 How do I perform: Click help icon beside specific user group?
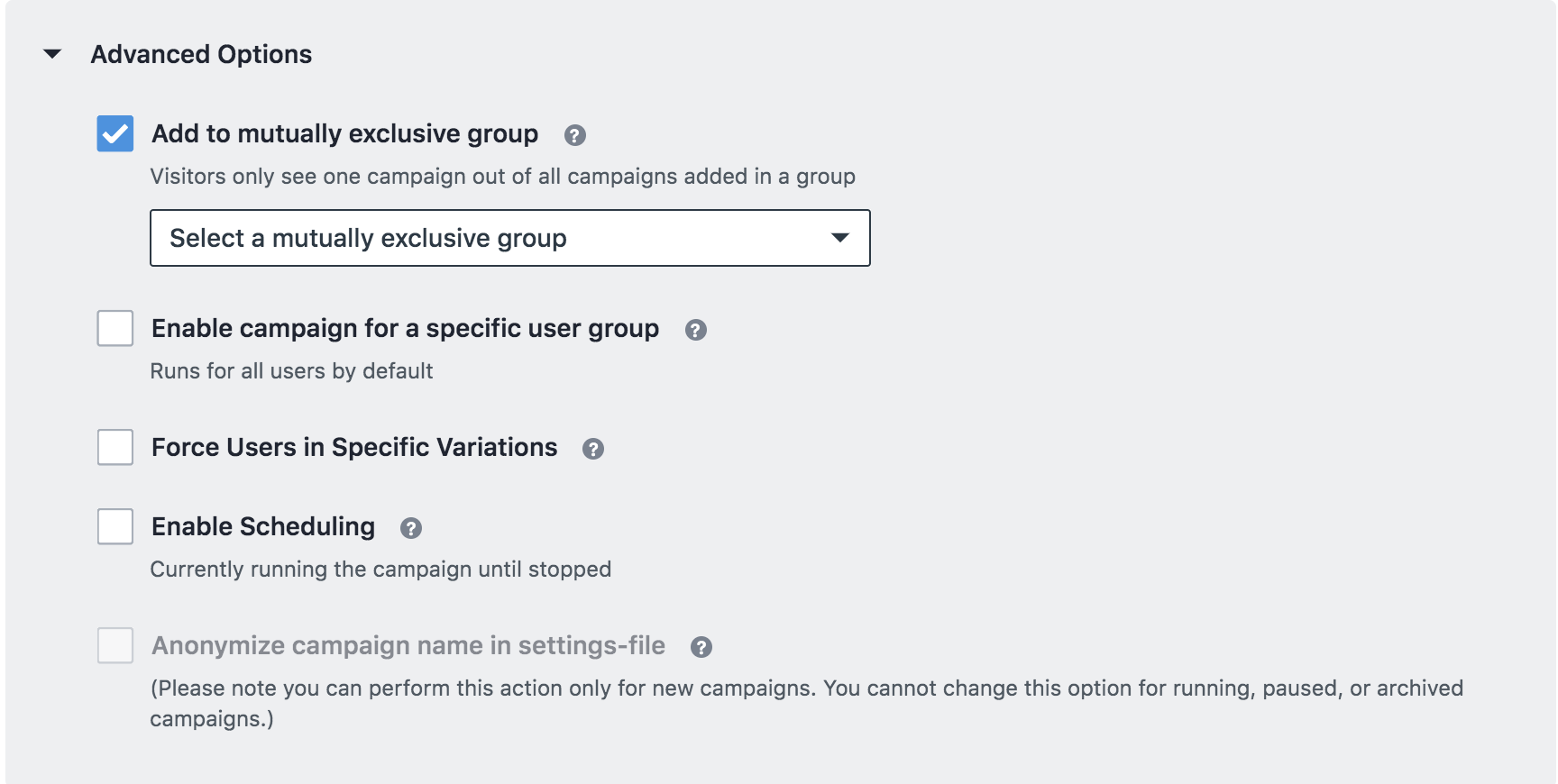[x=695, y=330]
